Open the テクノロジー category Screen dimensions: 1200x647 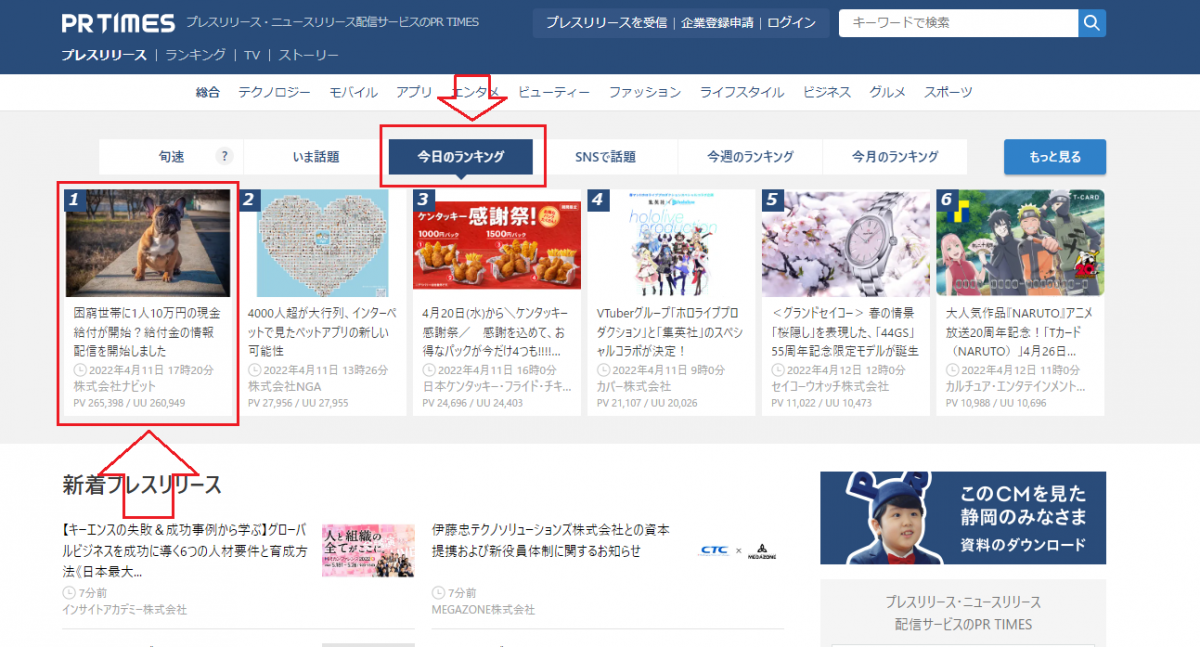274,92
